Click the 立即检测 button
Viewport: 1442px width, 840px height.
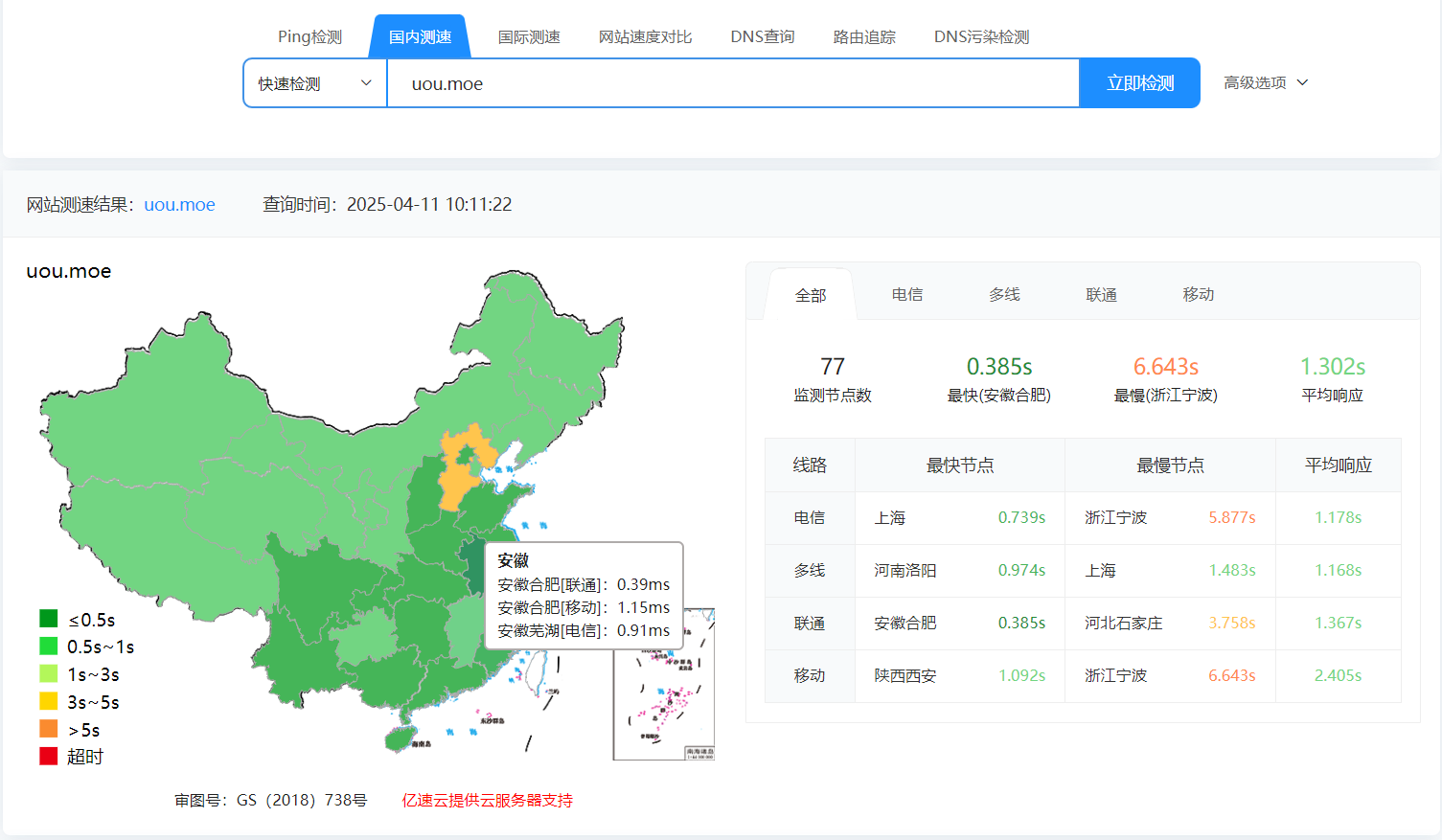(1140, 83)
